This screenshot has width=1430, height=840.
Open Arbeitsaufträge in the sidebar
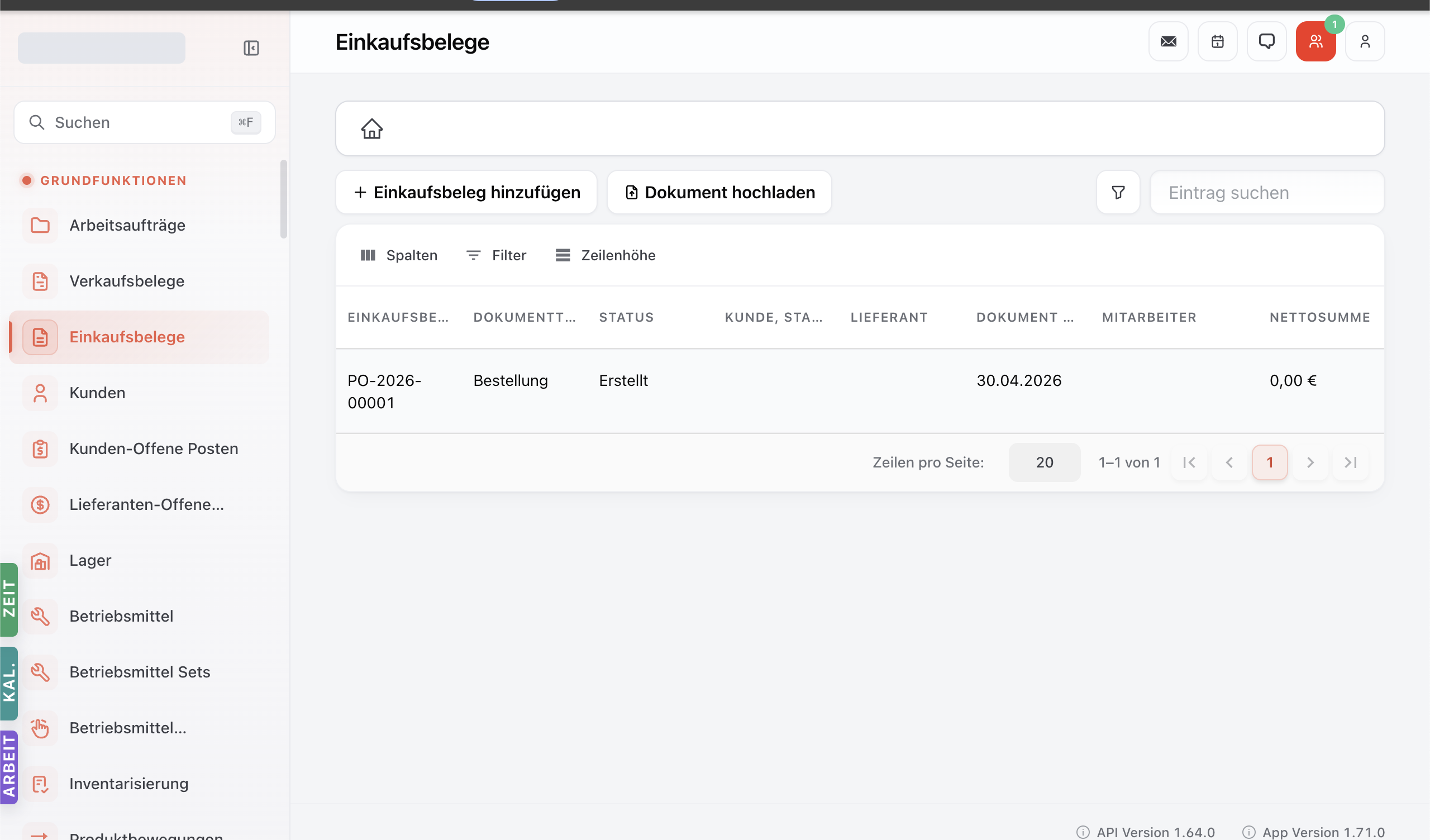[140, 225]
